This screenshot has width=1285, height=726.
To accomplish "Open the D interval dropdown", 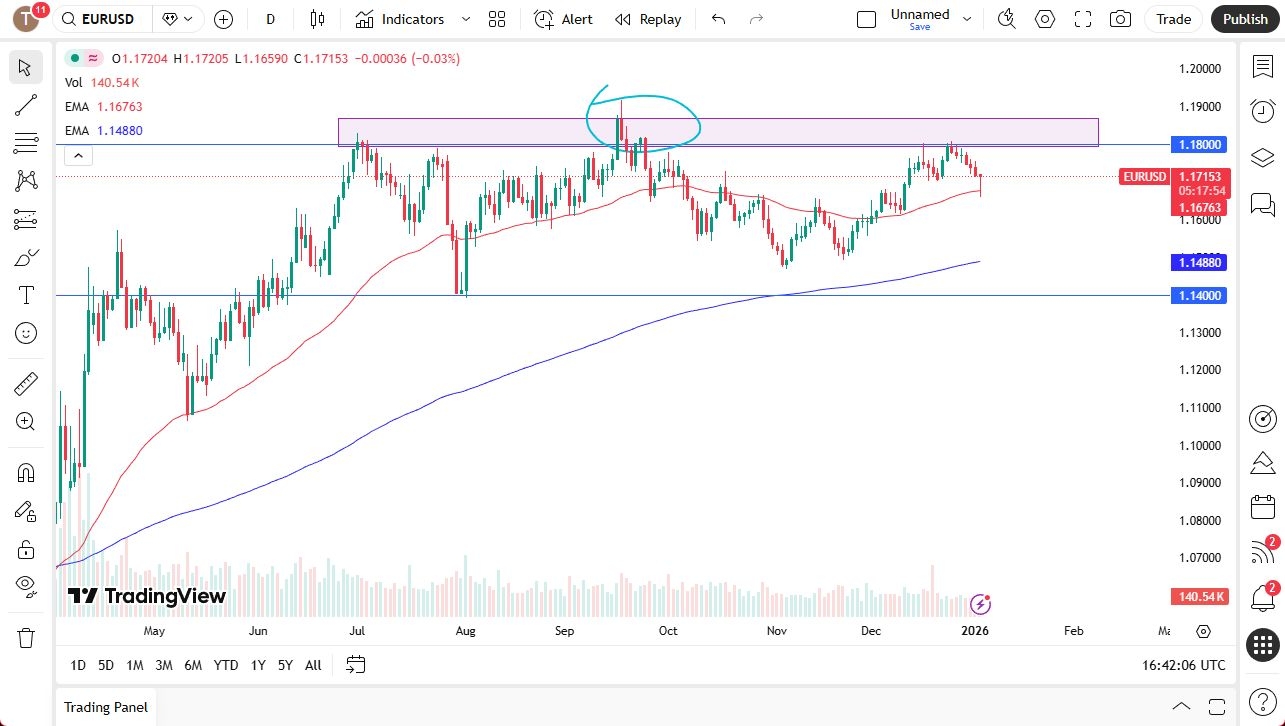I will coord(270,19).
